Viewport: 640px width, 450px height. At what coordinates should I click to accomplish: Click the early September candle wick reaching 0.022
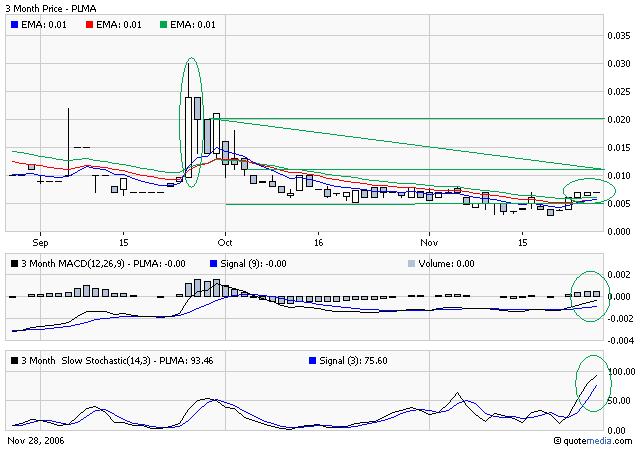click(69, 142)
